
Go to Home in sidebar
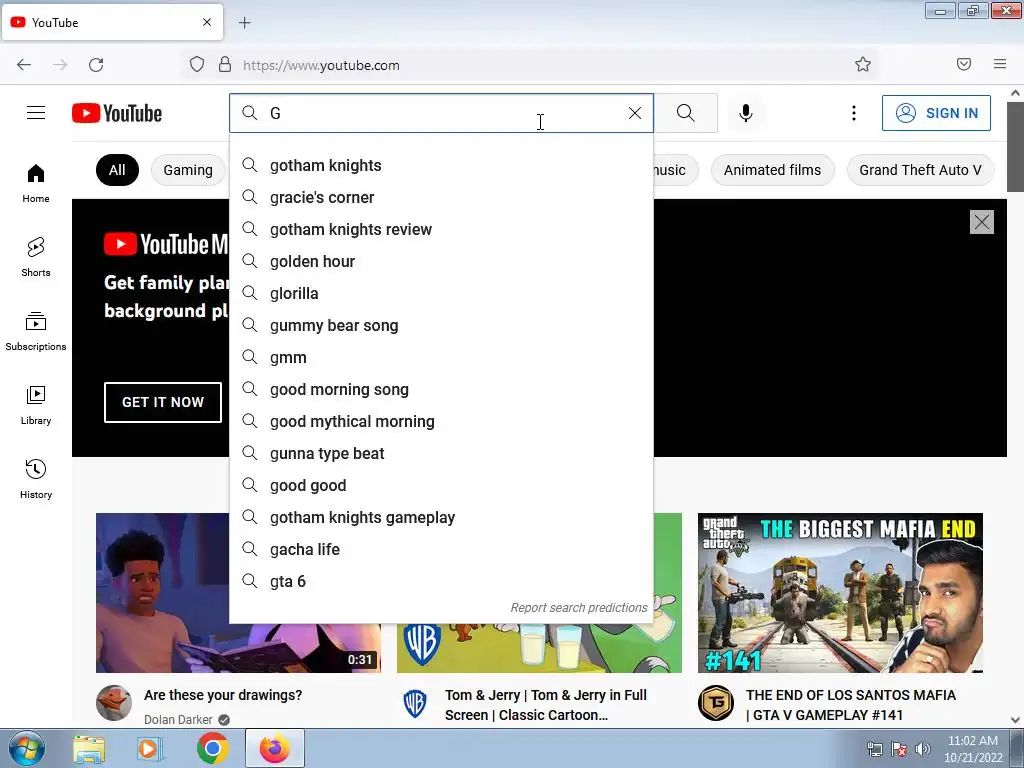(x=36, y=184)
